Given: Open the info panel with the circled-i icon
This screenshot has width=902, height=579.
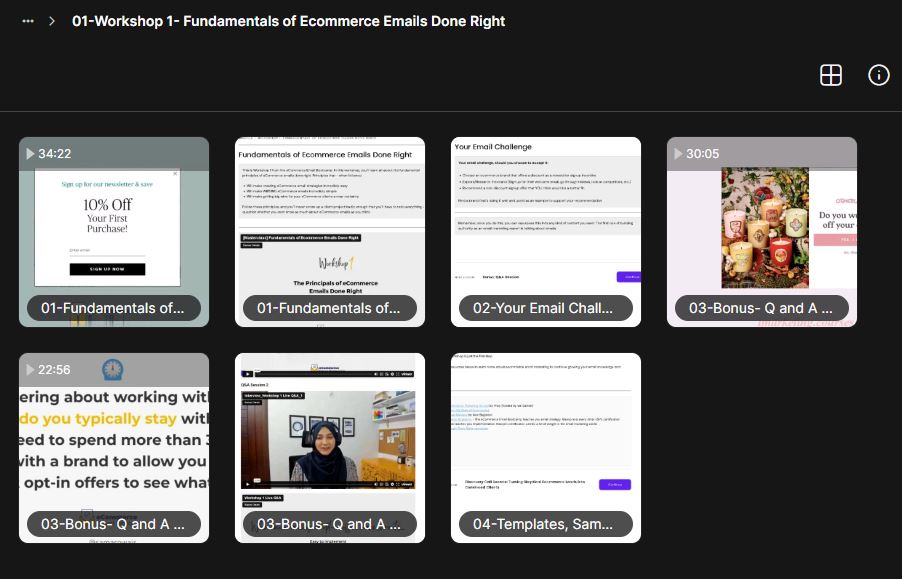Looking at the screenshot, I should coord(878,75).
